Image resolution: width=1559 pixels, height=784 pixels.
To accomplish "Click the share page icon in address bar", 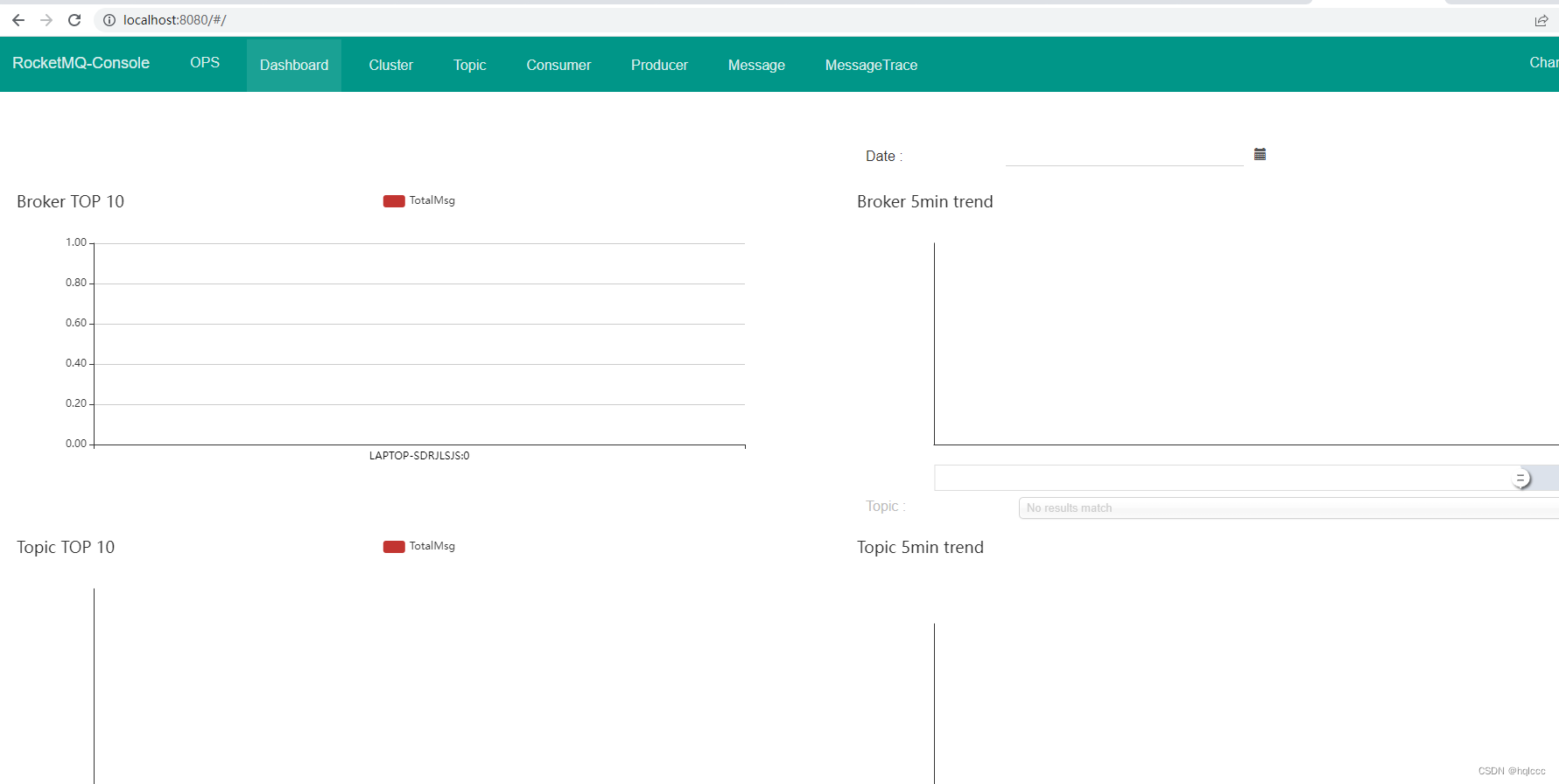I will click(1541, 20).
